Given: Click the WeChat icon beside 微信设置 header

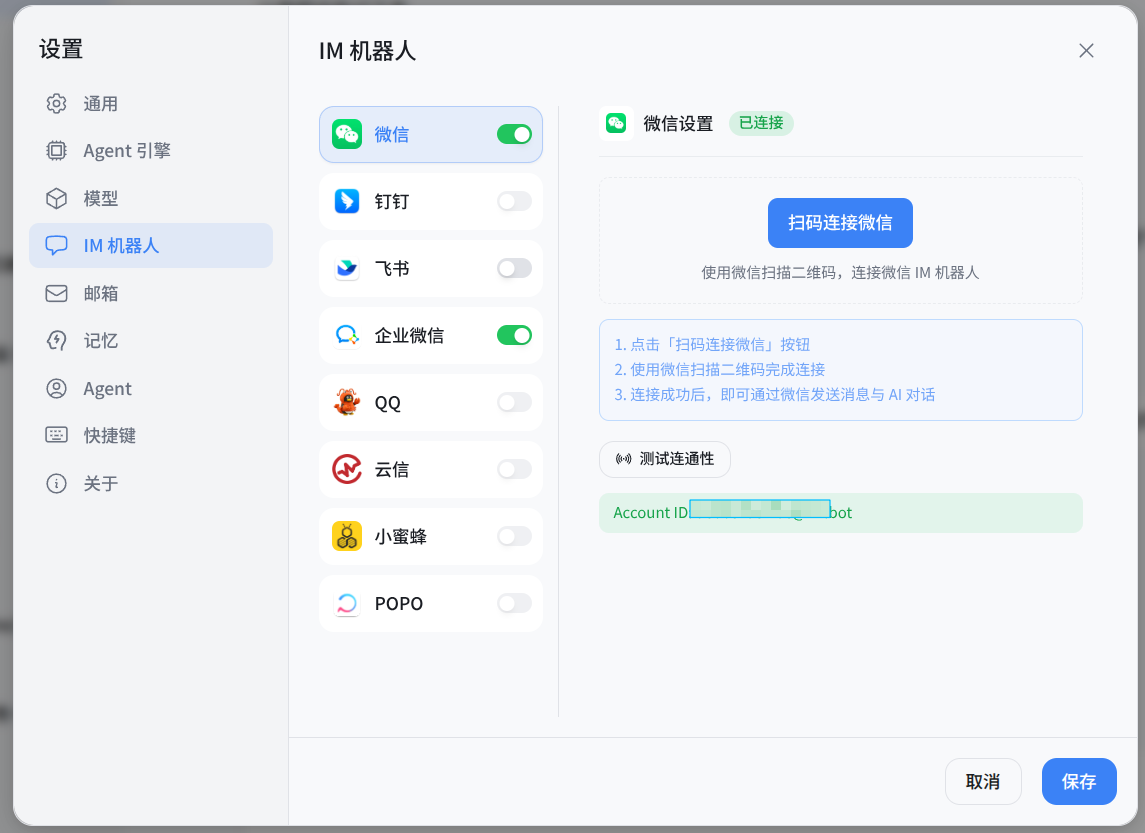Looking at the screenshot, I should click(x=616, y=123).
